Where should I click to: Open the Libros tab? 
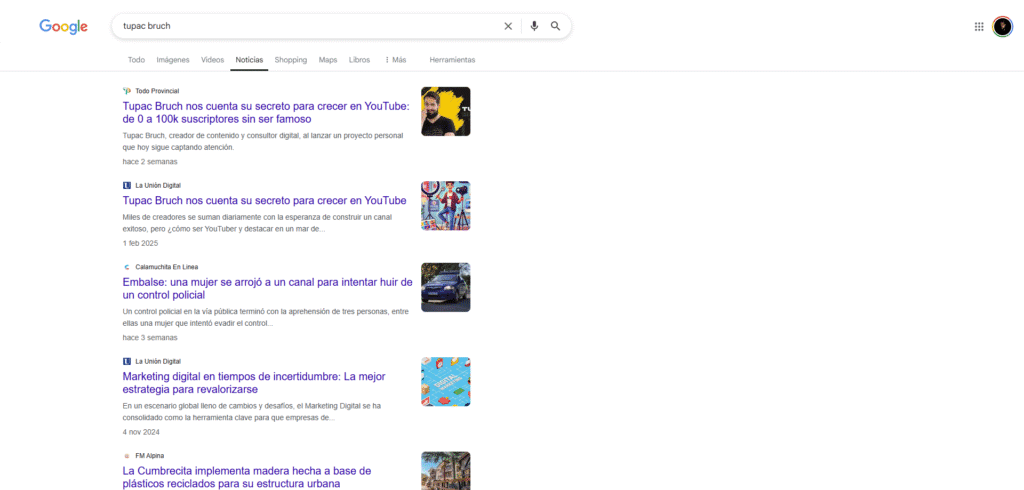coord(359,60)
